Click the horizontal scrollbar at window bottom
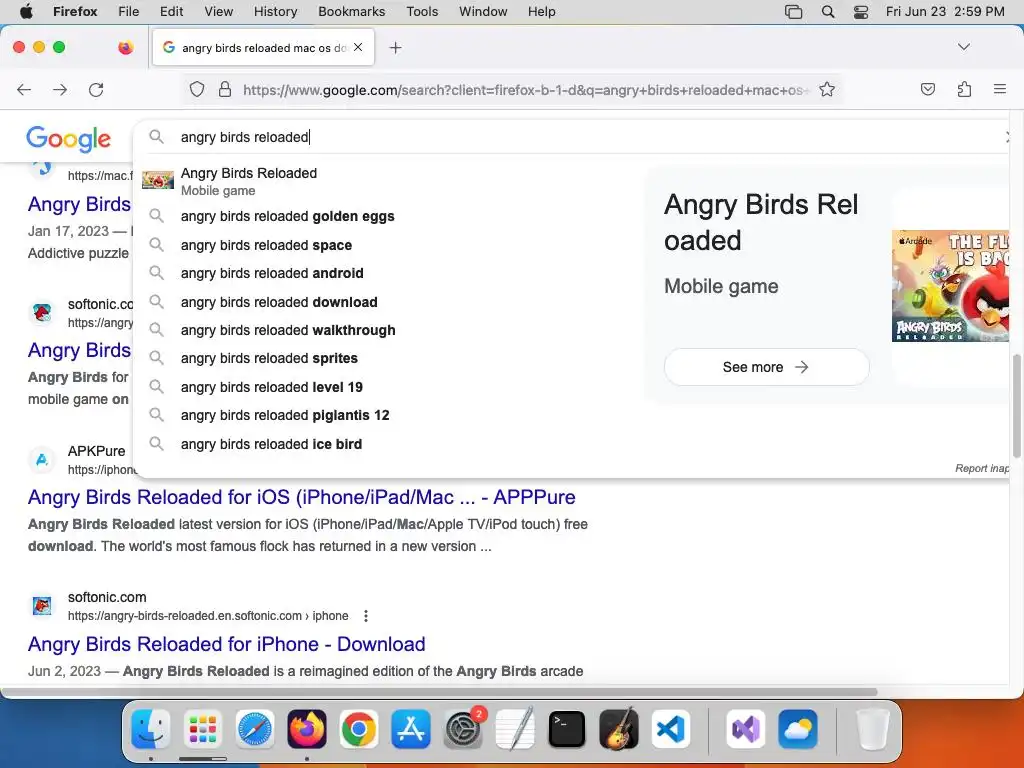 439,692
